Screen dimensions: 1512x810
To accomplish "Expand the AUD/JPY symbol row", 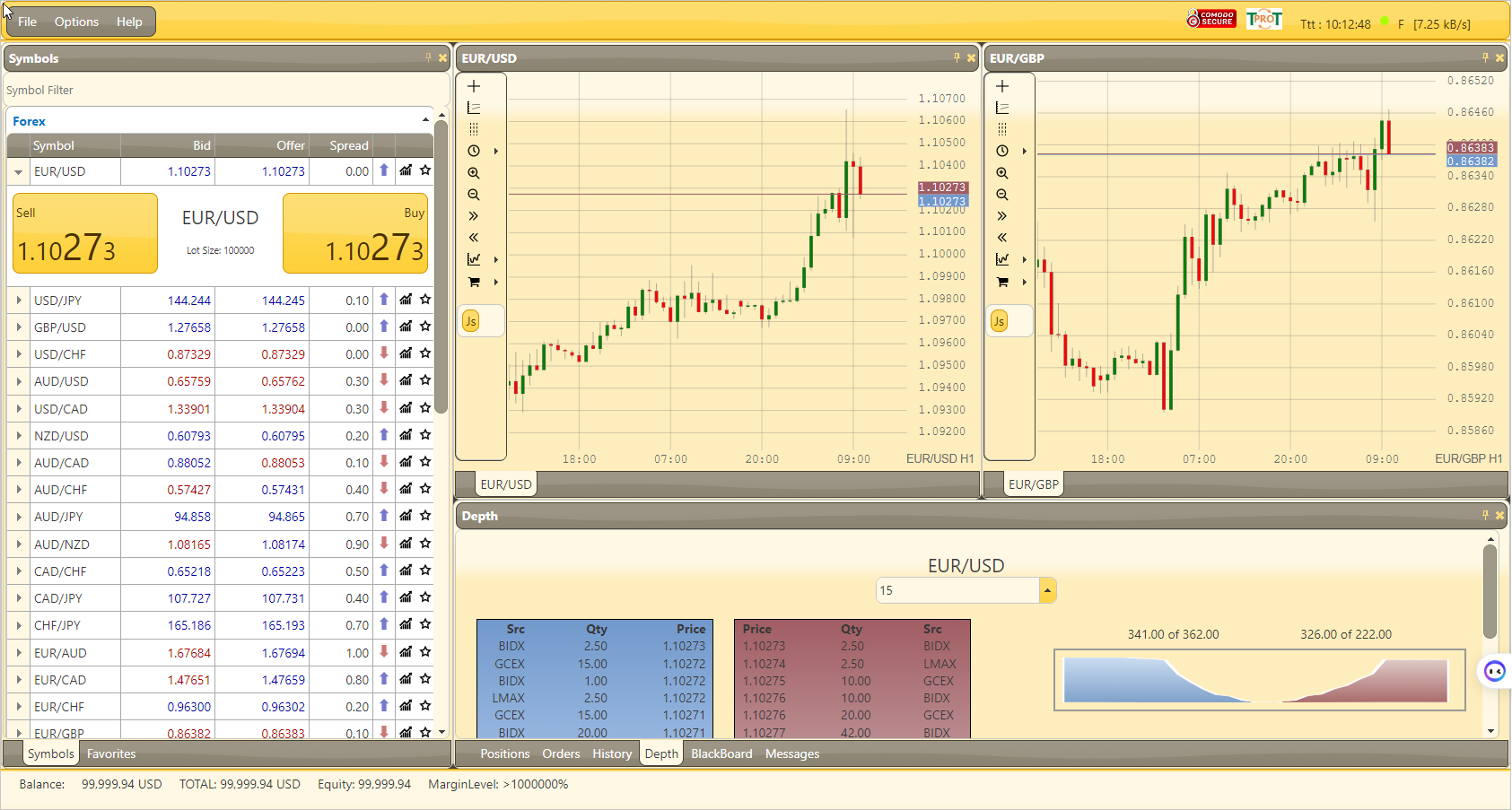I will tap(18, 517).
